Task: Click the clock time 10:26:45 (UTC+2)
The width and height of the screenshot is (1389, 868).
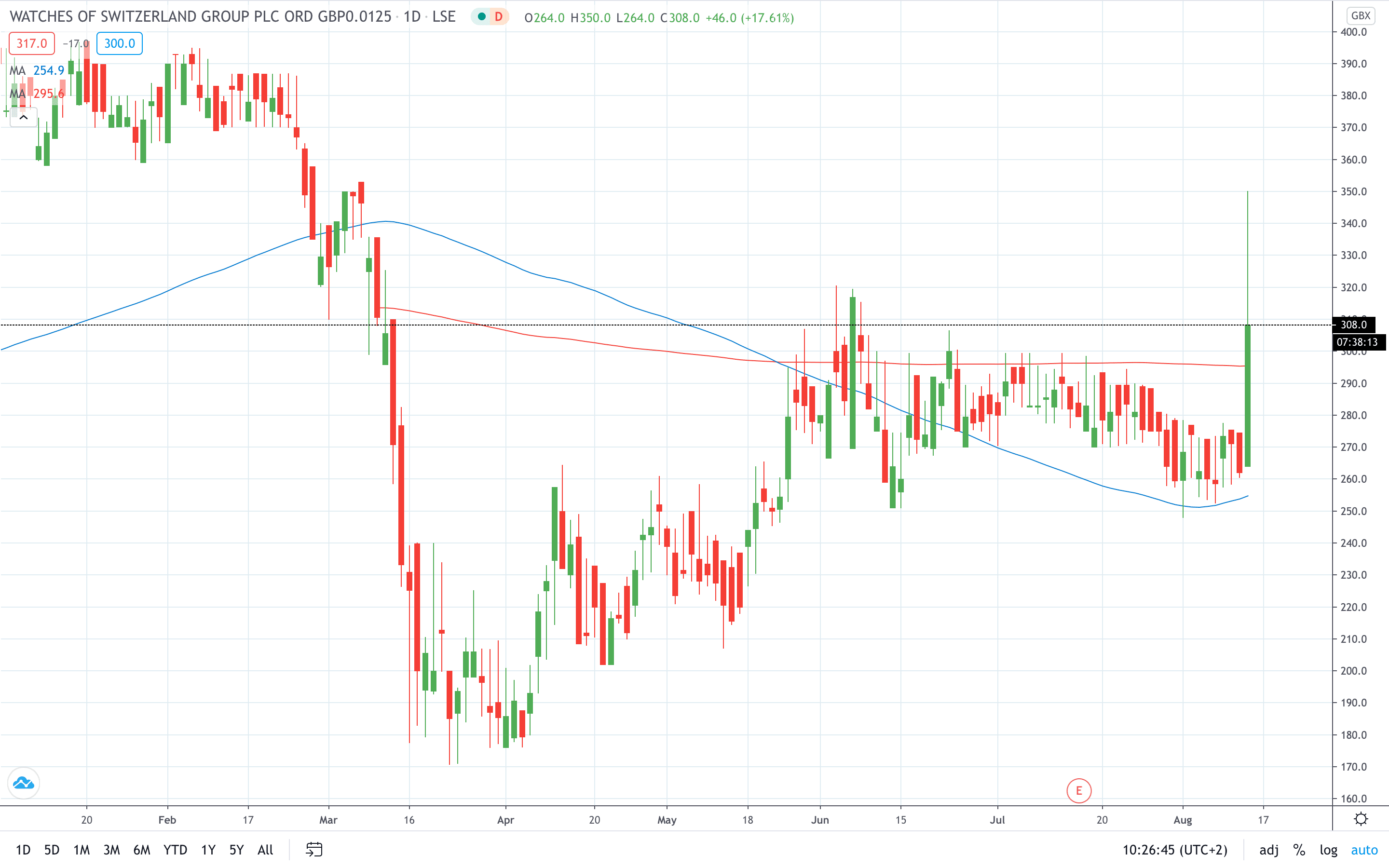Action: (1174, 850)
